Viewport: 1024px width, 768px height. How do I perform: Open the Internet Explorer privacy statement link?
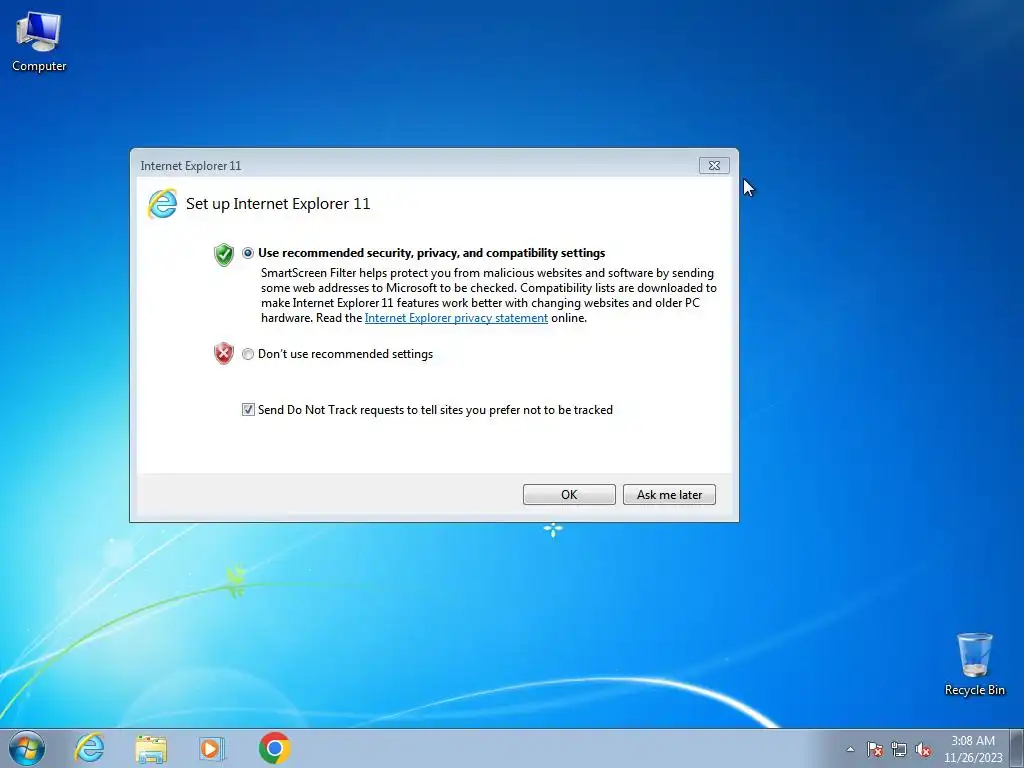(x=456, y=318)
